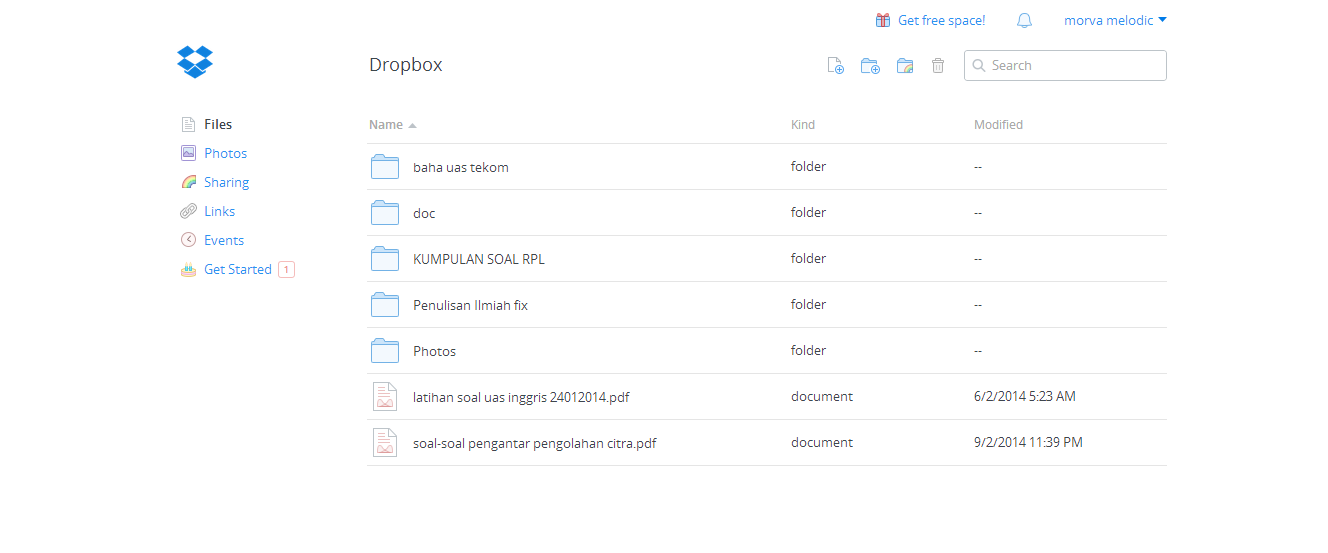Click the KUMPULAN SOAL RPL folder icon
Image resolution: width=1328 pixels, height=553 pixels.
click(x=385, y=259)
